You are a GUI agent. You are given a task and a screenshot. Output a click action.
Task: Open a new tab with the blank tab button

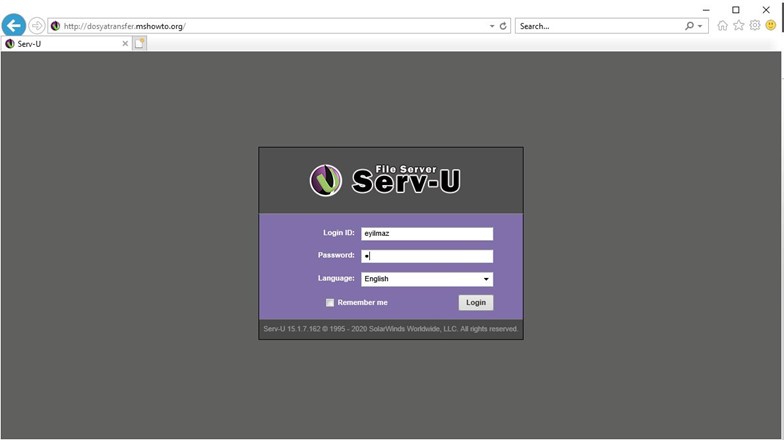[140, 44]
